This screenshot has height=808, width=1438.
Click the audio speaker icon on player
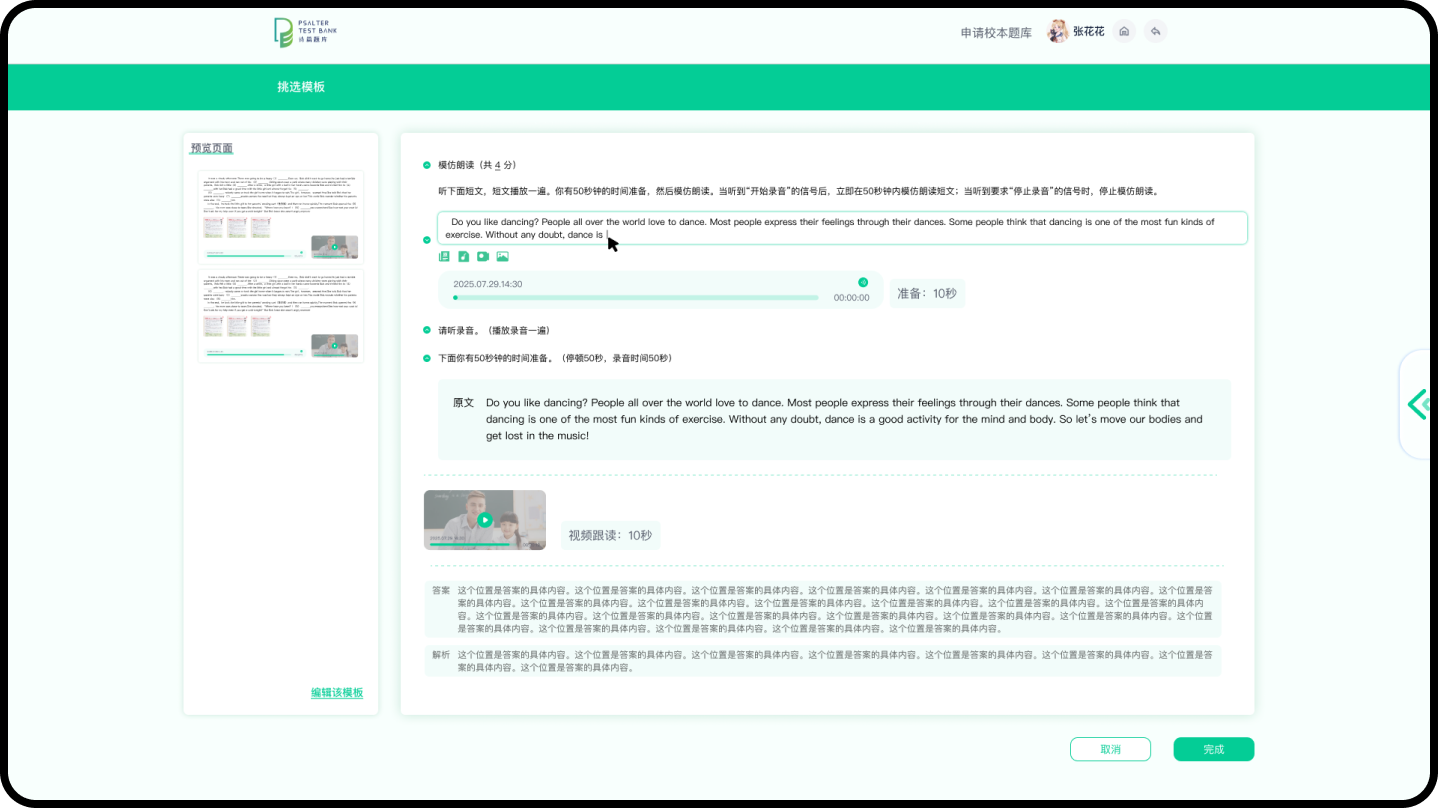[863, 283]
